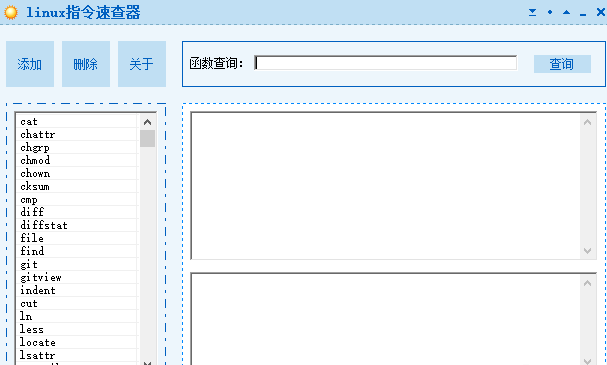Click lower text area scroll up arrow
The image size is (607, 365).
click(x=587, y=283)
